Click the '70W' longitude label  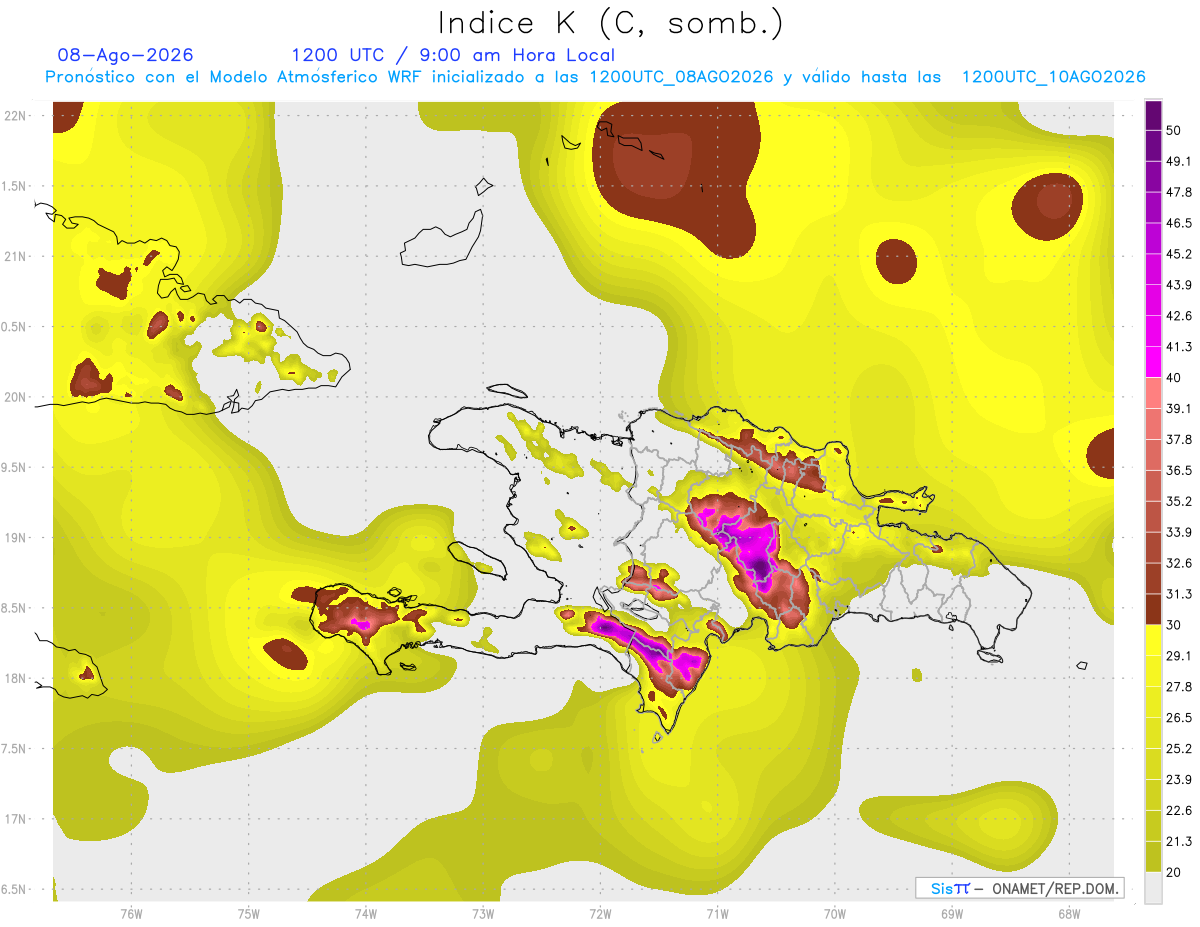pyautogui.click(x=834, y=913)
